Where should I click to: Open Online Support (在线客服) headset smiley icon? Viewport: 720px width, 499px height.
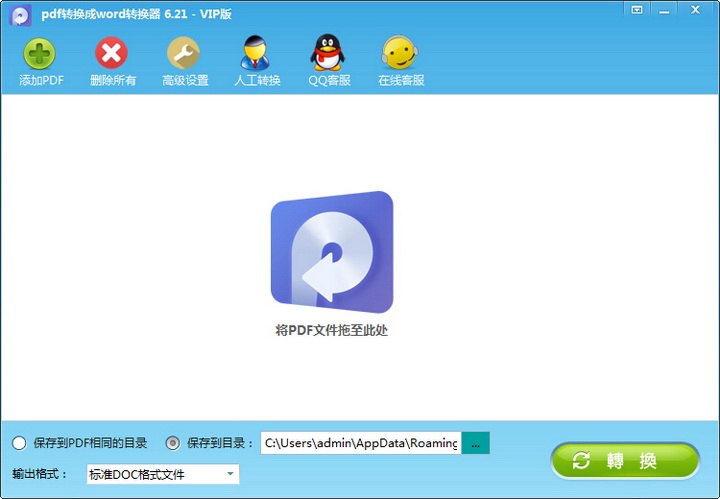point(399,52)
